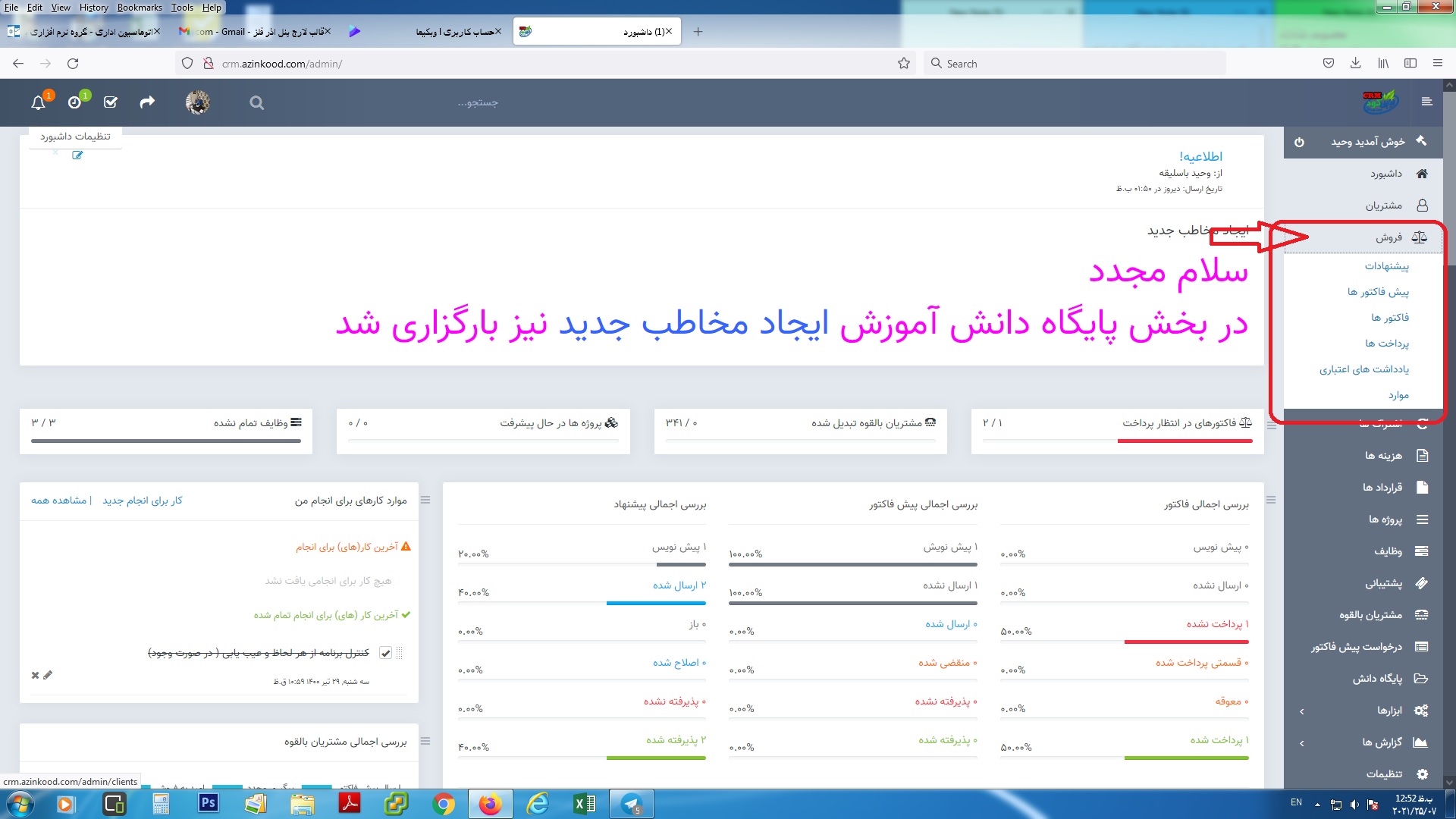Click the logout power icon in sidebar
This screenshot has height=819, width=1456.
[1299, 142]
